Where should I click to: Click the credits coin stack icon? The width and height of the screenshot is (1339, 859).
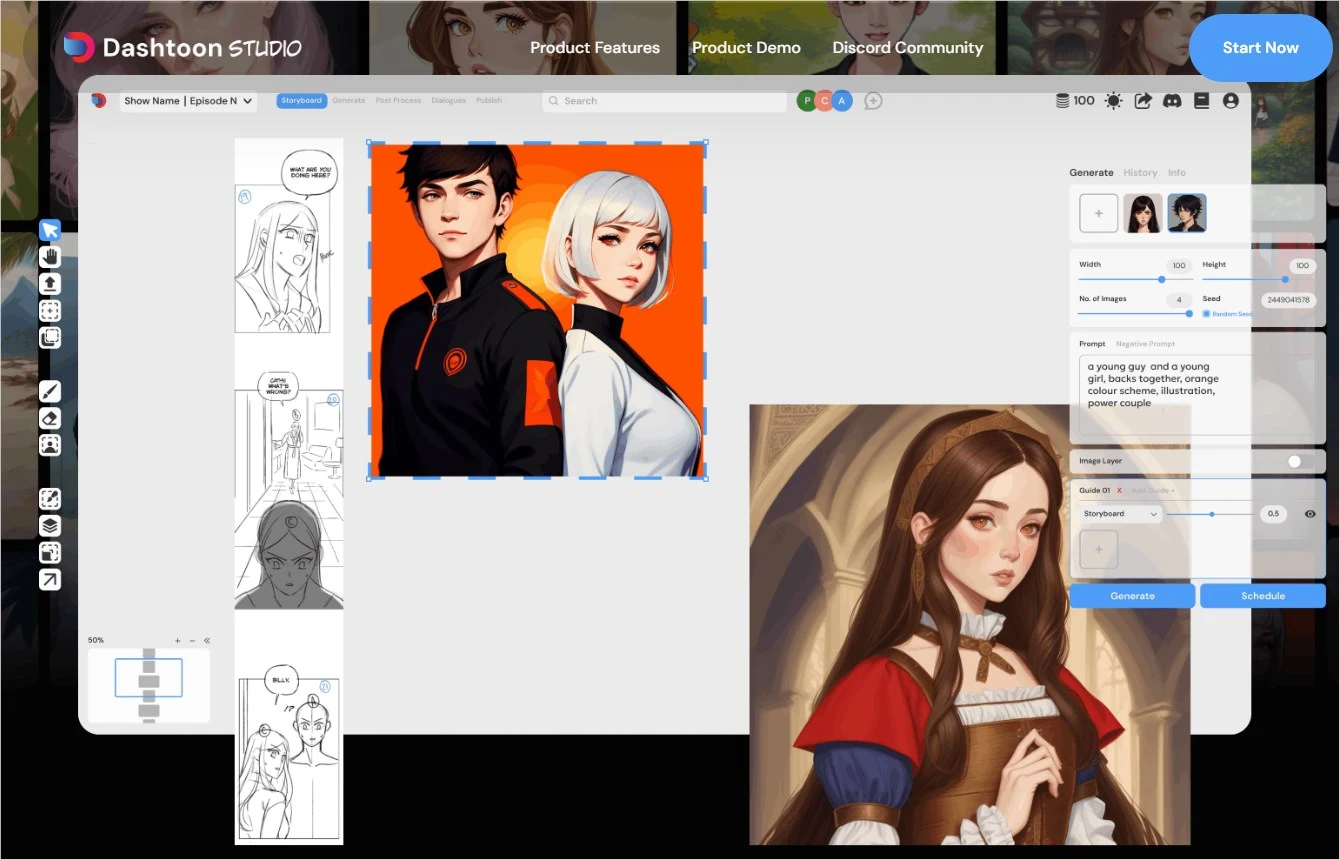(x=1063, y=100)
